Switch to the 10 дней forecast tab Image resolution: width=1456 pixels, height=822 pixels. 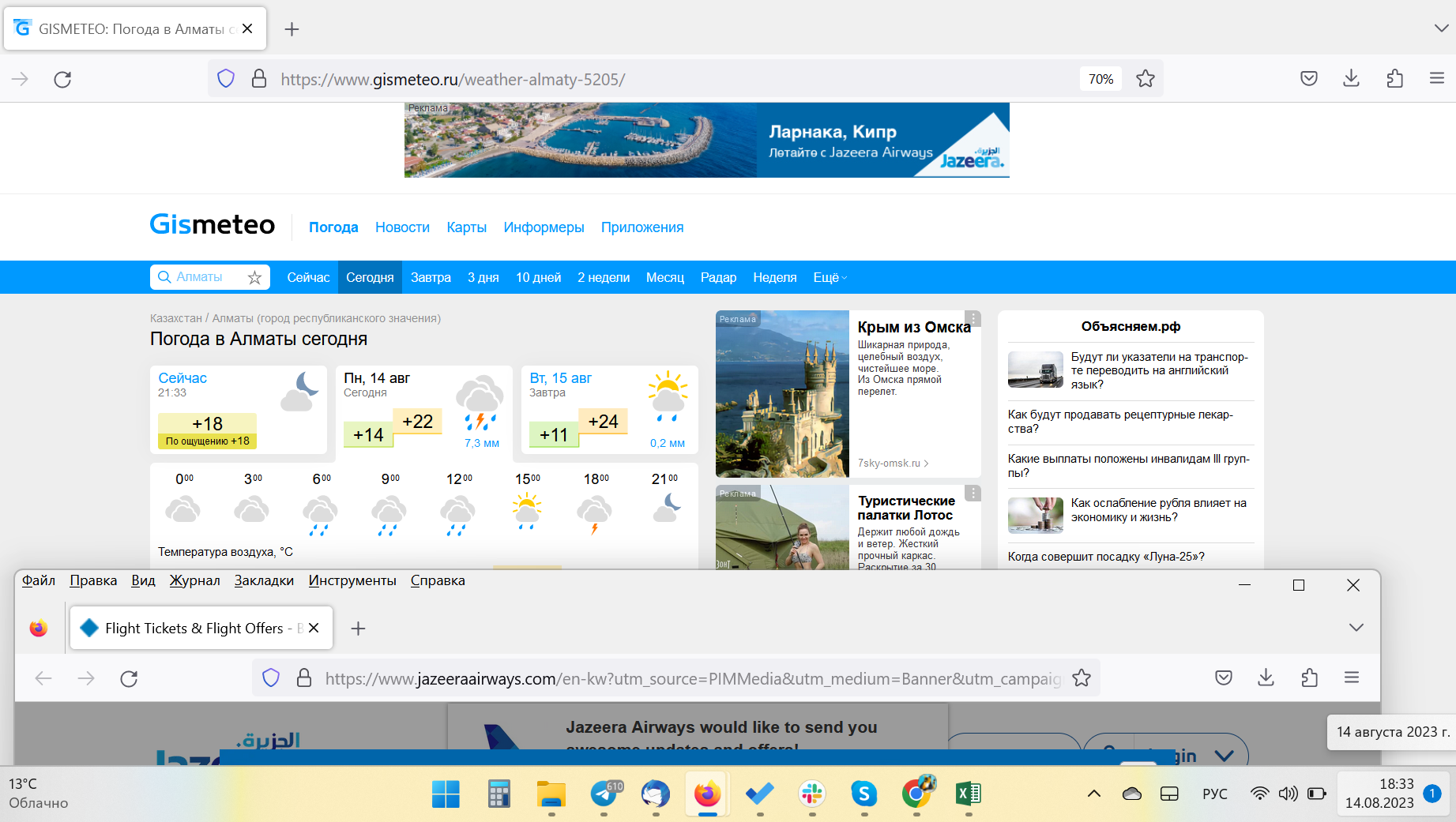(x=538, y=278)
